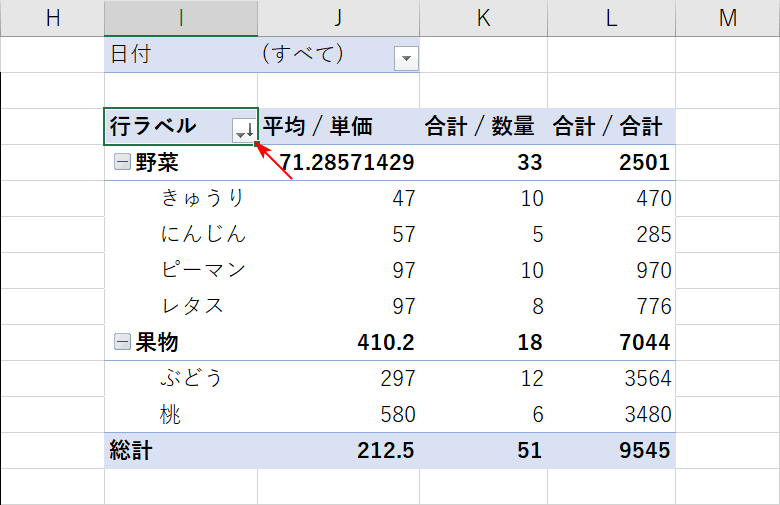Select column I header
The width and height of the screenshot is (780, 505).
click(180, 17)
